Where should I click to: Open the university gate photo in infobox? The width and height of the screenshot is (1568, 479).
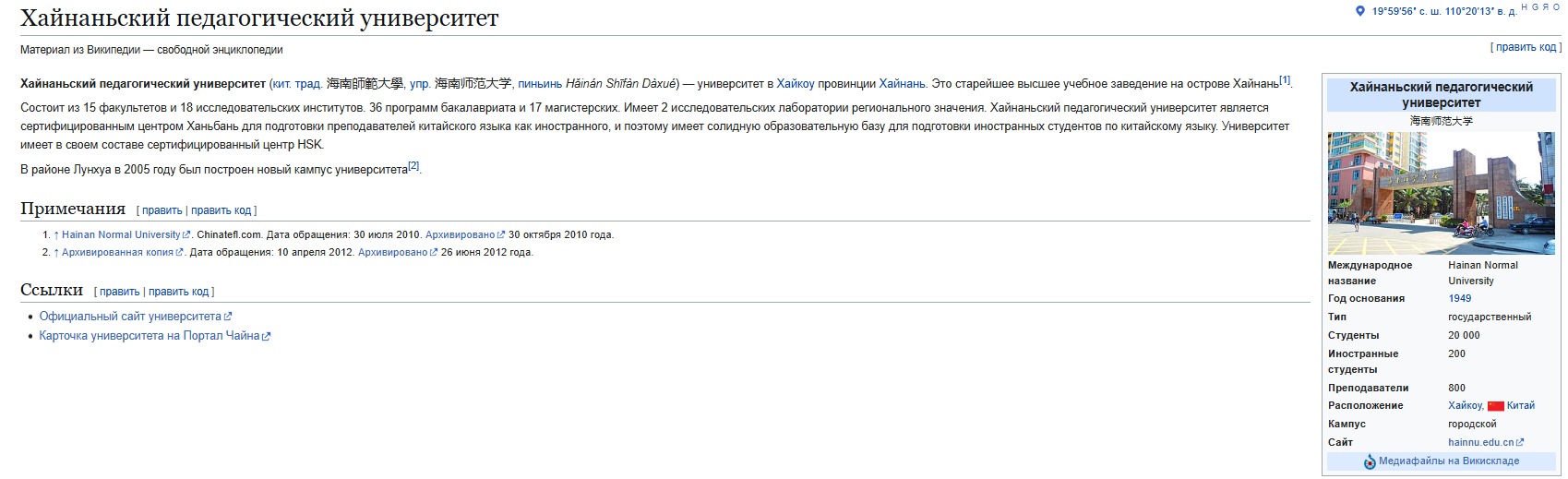1441,193
